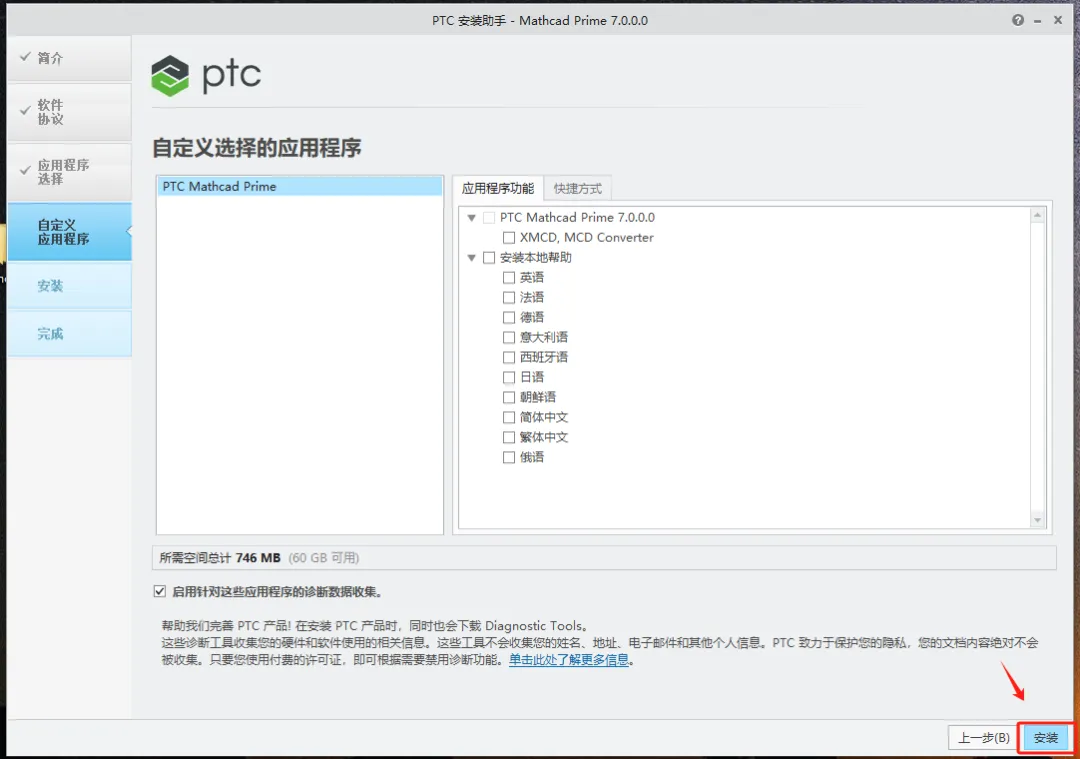This screenshot has width=1080, height=759.
Task: Click the 所需空间总计 746 MB status text
Action: [x=220, y=558]
